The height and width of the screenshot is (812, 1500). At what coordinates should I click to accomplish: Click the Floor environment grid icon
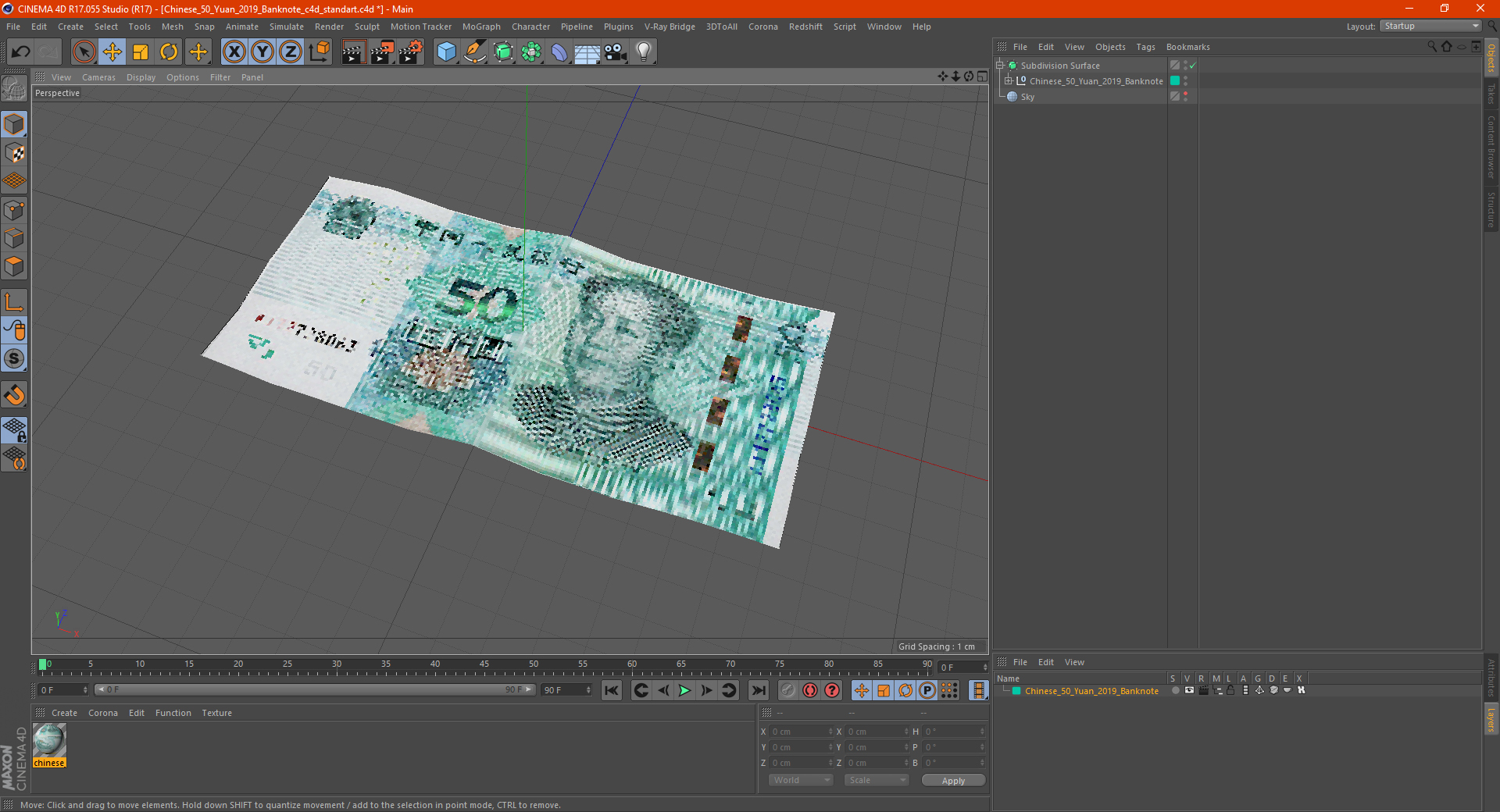pyautogui.click(x=587, y=52)
